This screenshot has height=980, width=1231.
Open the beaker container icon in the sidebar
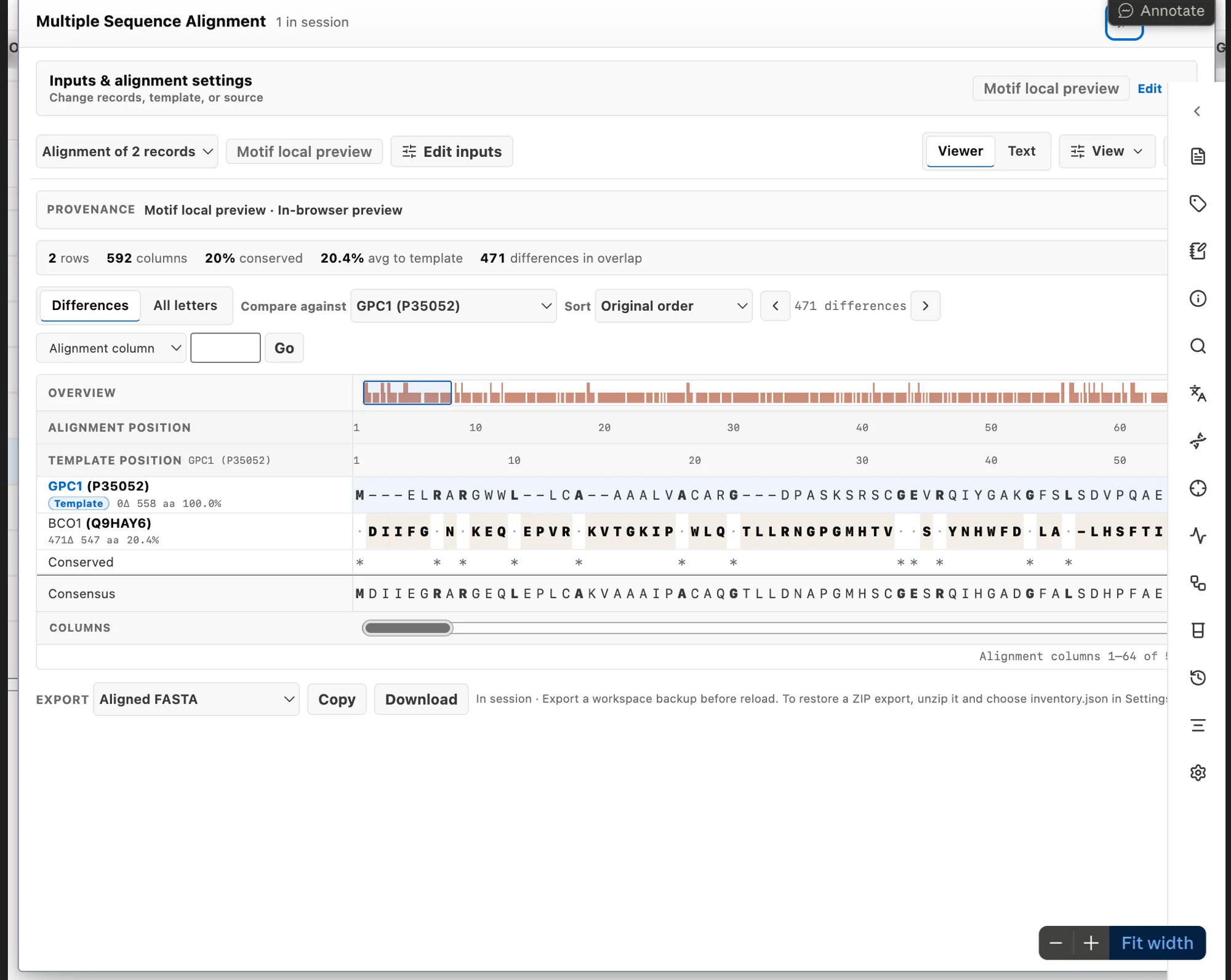(x=1198, y=631)
